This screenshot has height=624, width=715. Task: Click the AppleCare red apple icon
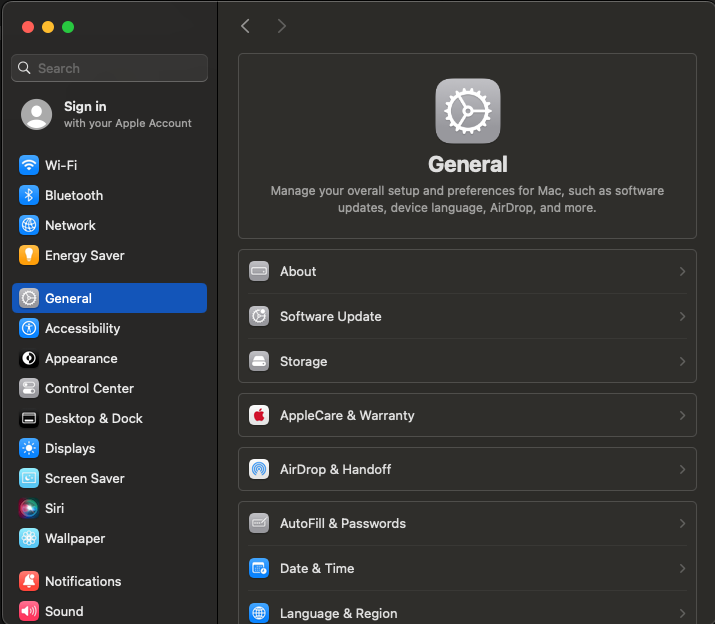259,415
